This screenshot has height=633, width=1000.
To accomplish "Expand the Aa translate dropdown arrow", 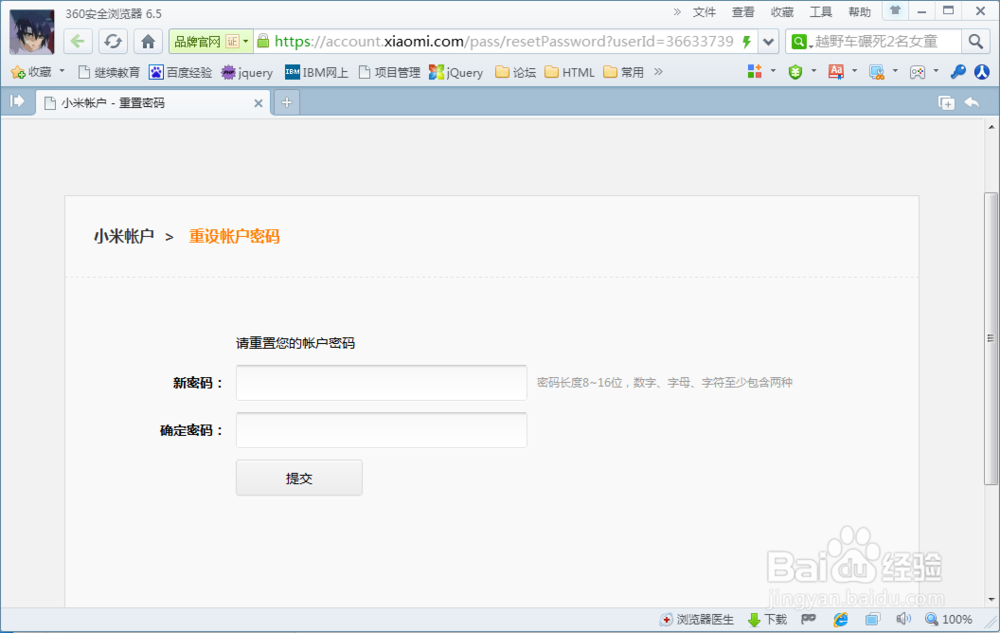I will click(x=855, y=71).
